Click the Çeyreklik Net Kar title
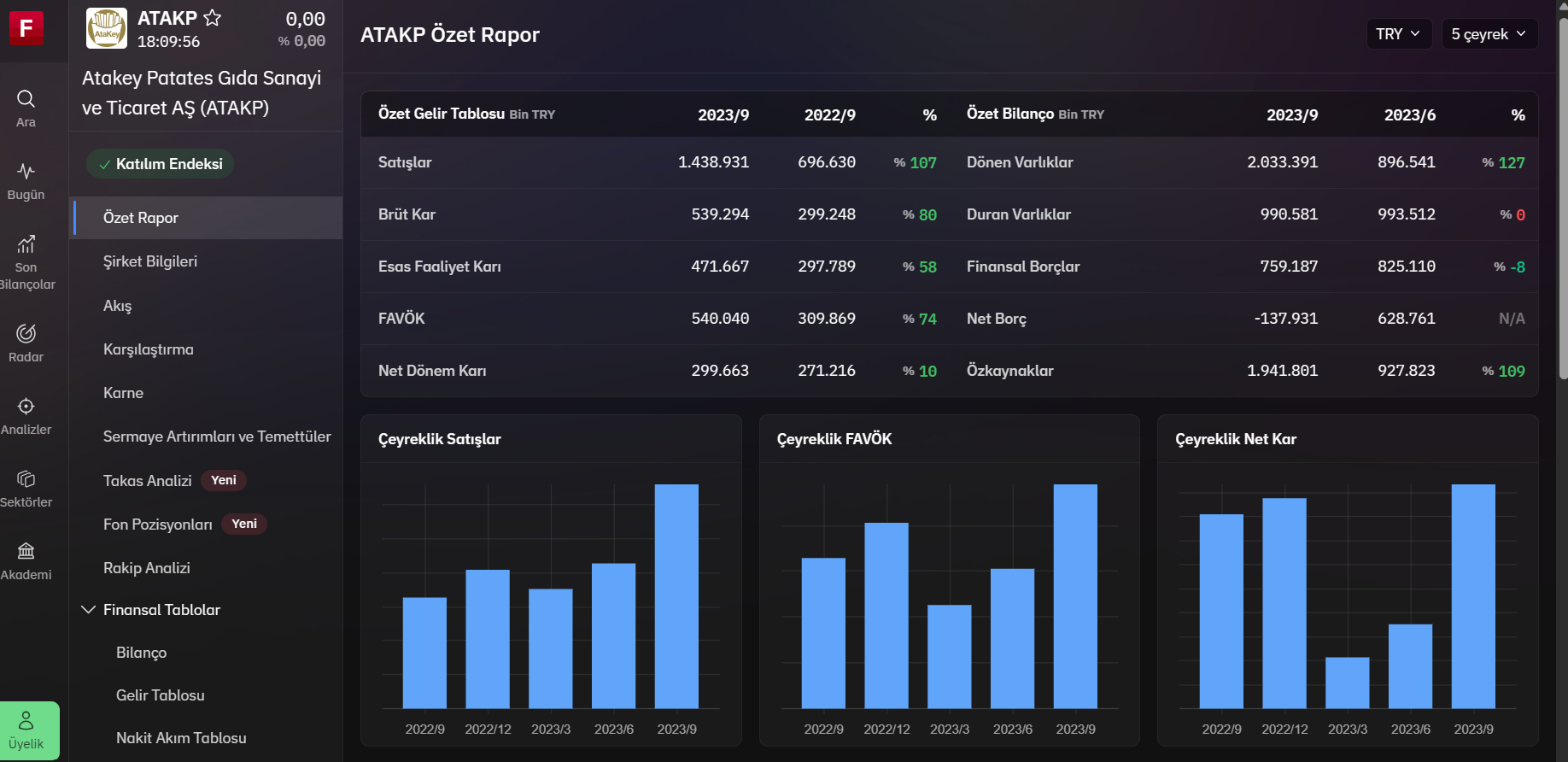This screenshot has width=1568, height=762. coord(1236,439)
